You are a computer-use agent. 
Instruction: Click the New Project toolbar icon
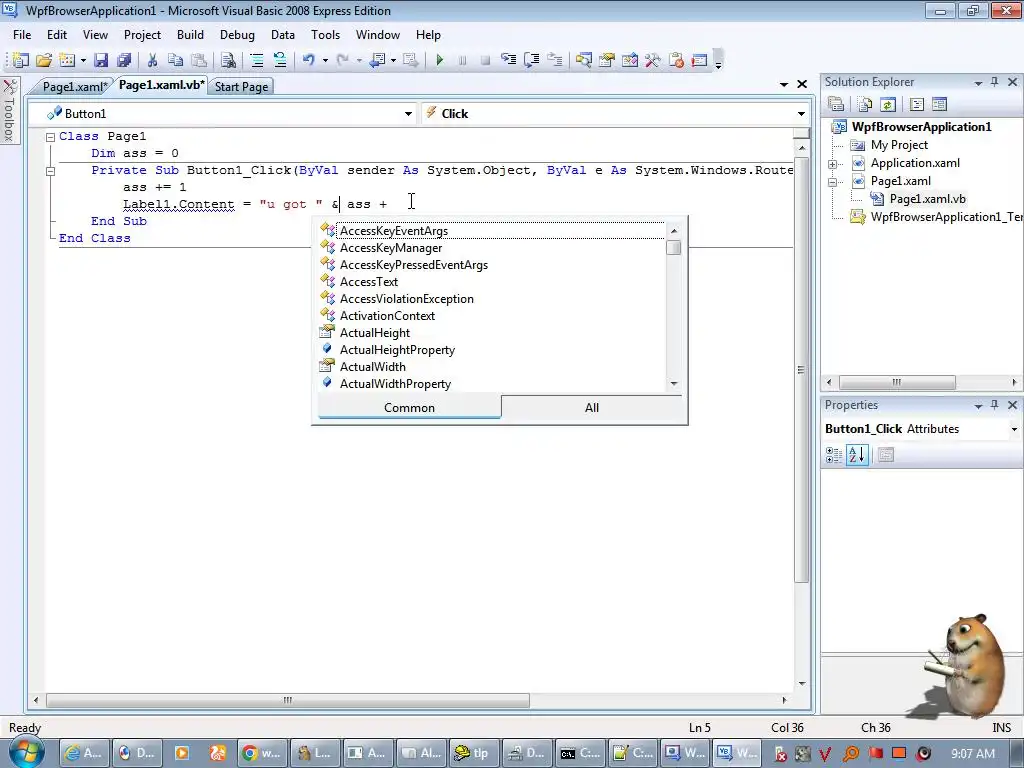tap(20, 60)
